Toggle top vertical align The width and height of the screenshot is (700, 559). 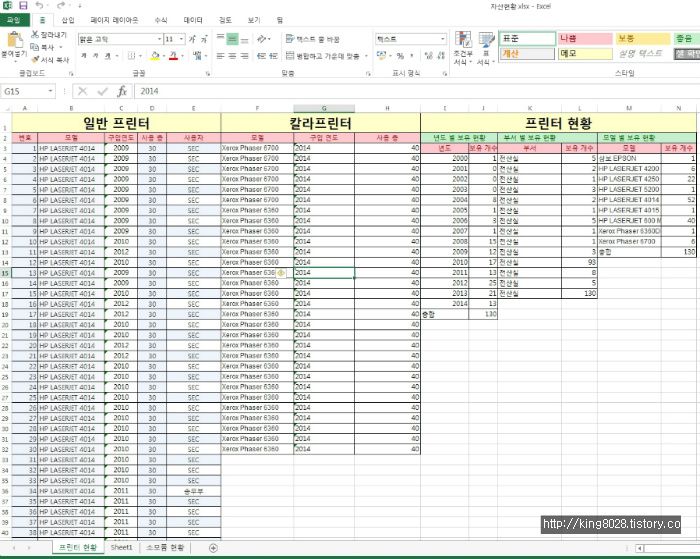tap(220, 39)
